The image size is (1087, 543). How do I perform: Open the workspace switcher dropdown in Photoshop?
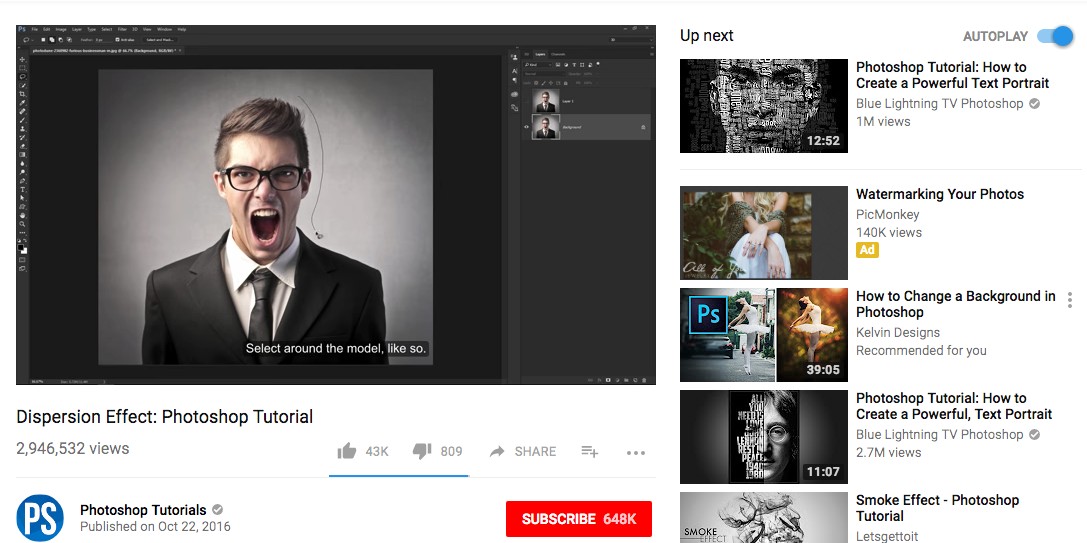pyautogui.click(x=632, y=40)
